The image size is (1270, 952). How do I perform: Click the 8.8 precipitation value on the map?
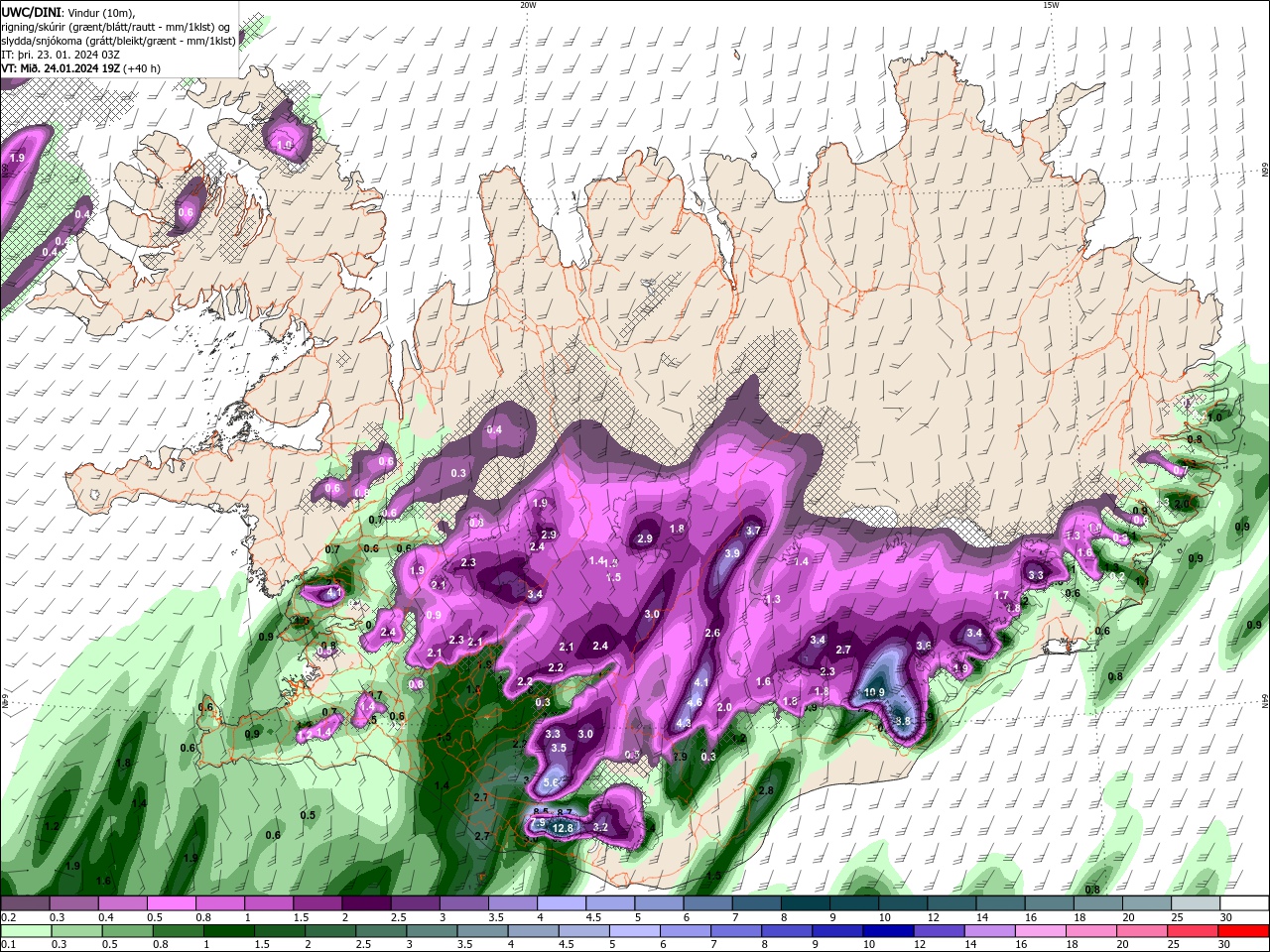coord(903,721)
